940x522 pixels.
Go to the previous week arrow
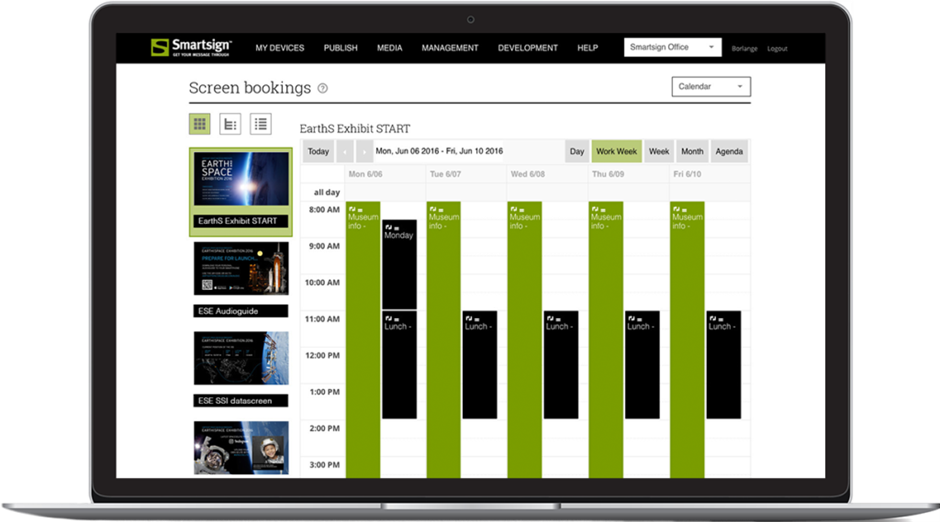pos(345,152)
